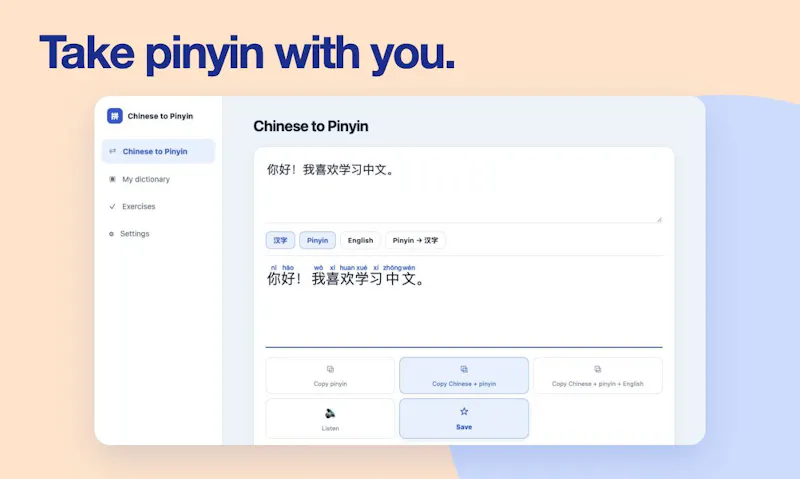Image resolution: width=800 pixels, height=479 pixels.
Task: Click the book icon beside My dictionary
Action: point(112,179)
